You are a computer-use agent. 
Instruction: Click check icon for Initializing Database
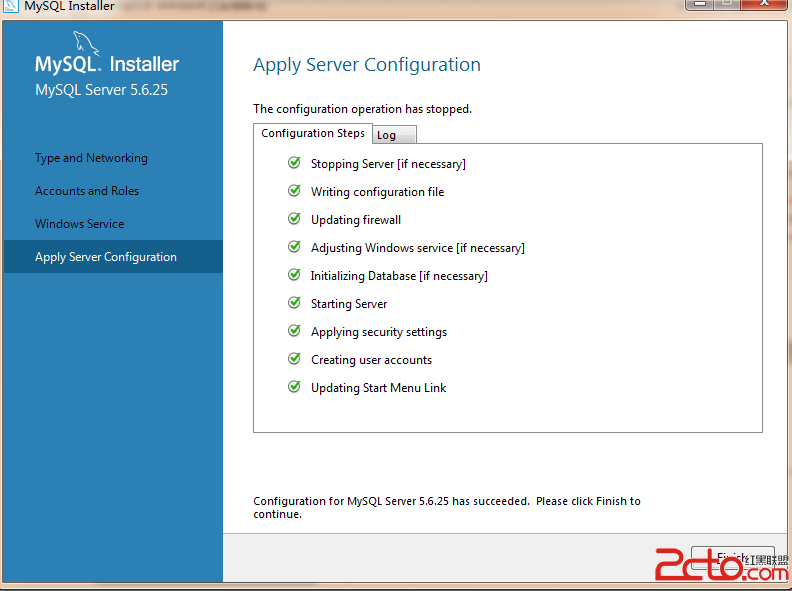click(294, 274)
